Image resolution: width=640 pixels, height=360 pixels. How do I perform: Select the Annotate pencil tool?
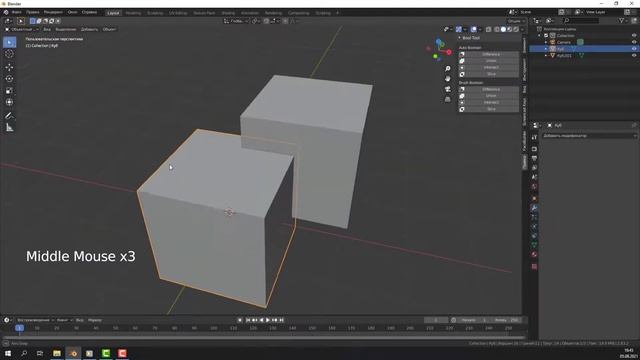tap(9, 116)
